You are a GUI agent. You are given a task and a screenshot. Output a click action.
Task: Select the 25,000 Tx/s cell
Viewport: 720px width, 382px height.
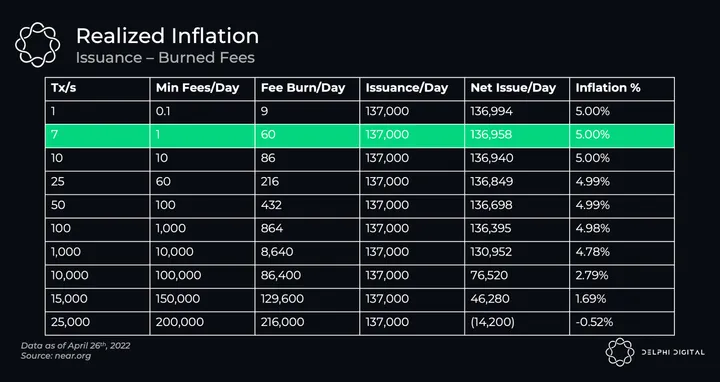click(x=97, y=322)
